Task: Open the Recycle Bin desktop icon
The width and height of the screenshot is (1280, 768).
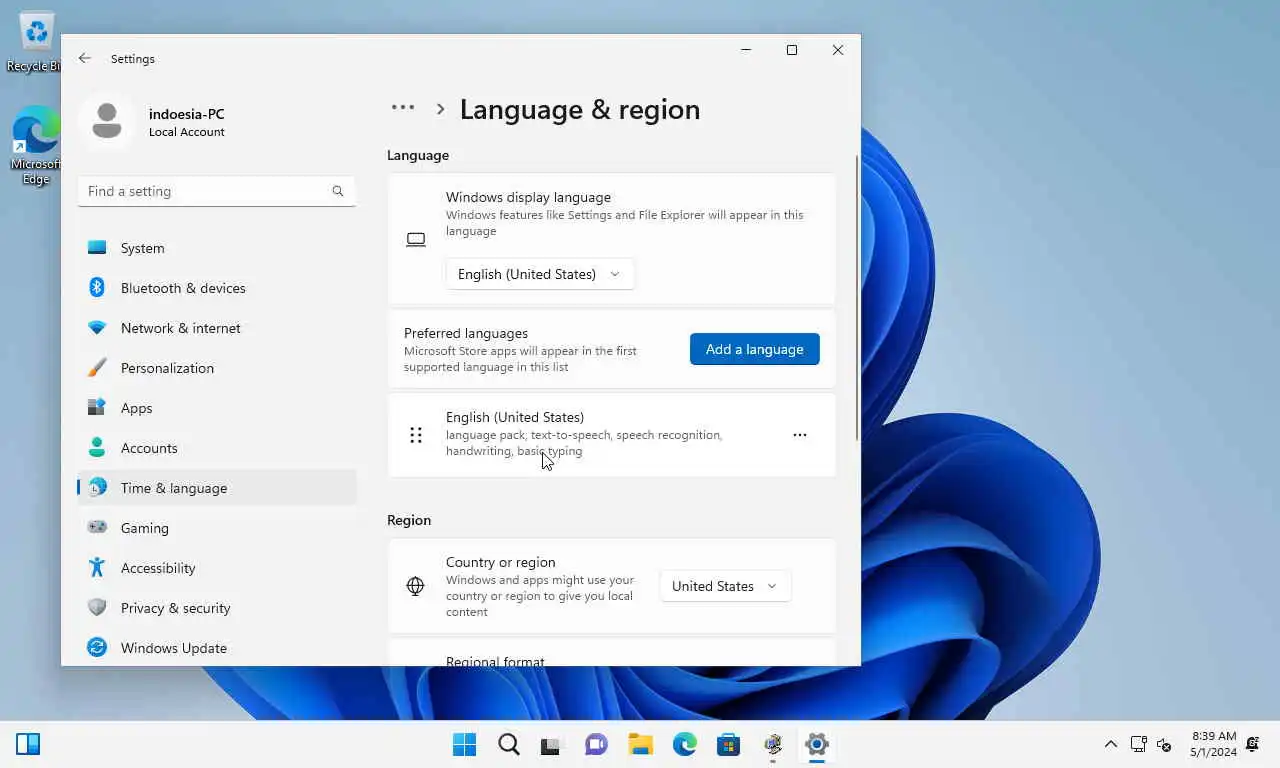Action: pos(36,42)
